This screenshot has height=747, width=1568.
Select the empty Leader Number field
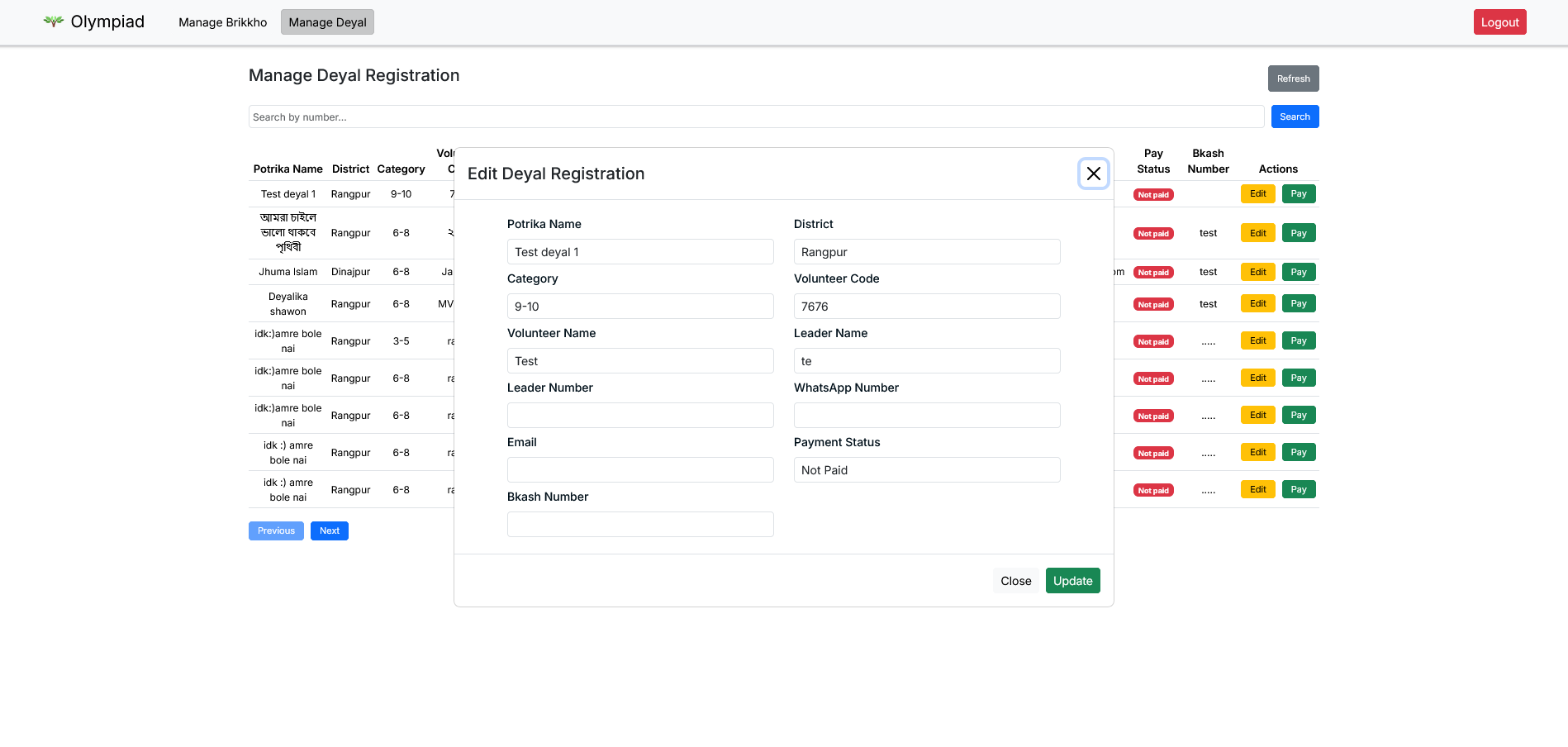[x=639, y=416]
